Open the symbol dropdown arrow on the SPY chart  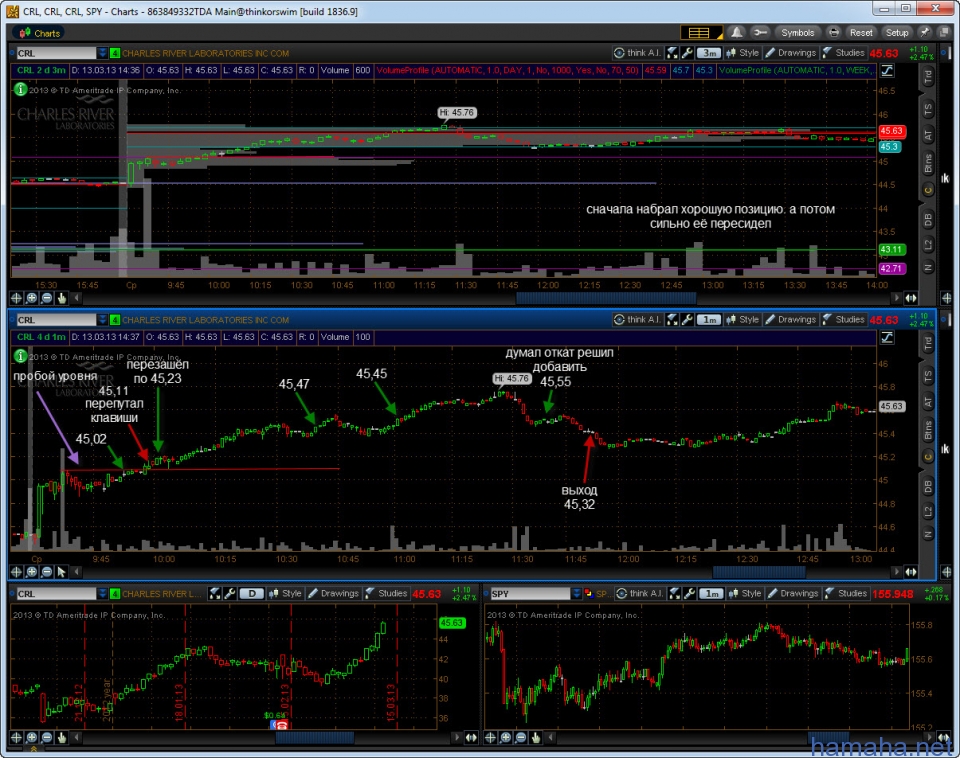576,593
